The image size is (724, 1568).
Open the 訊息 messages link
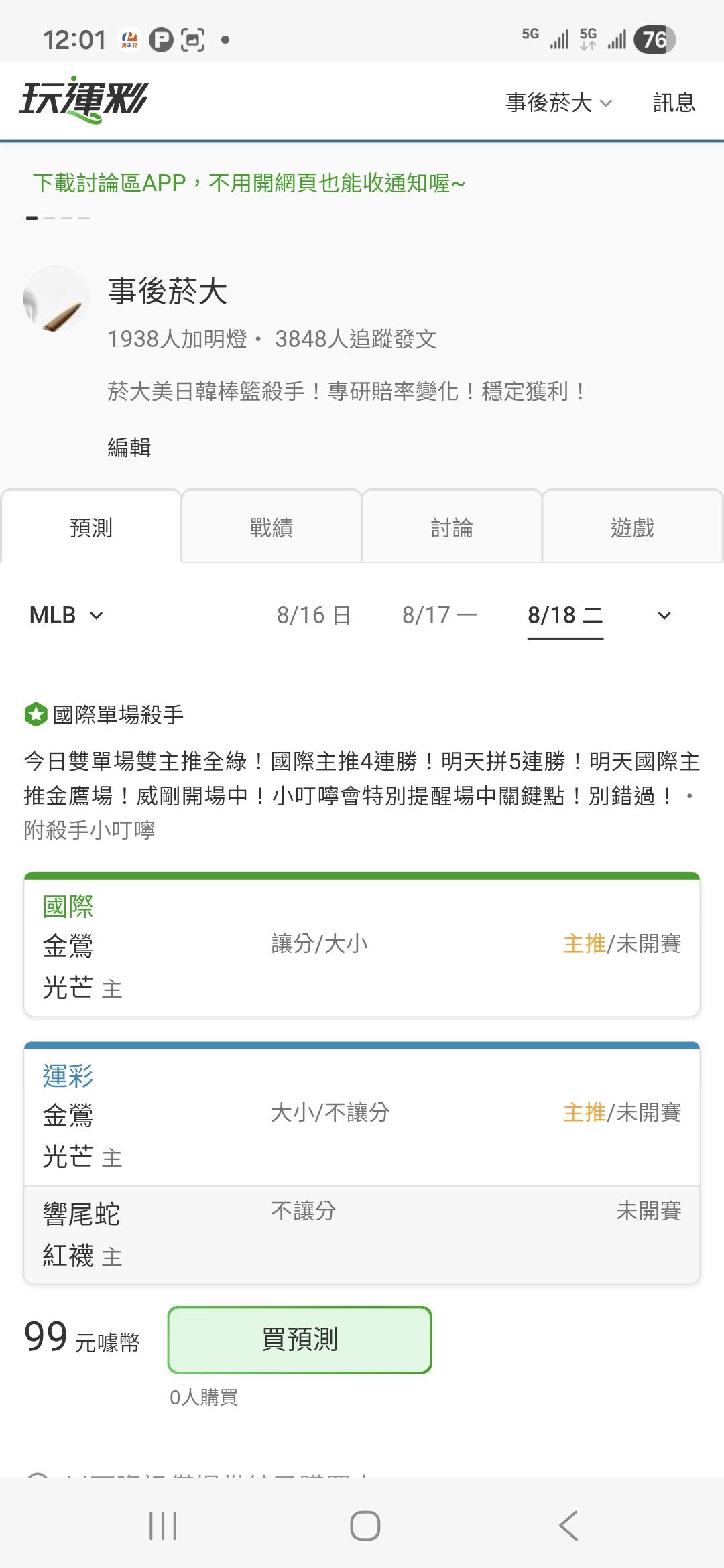point(674,103)
